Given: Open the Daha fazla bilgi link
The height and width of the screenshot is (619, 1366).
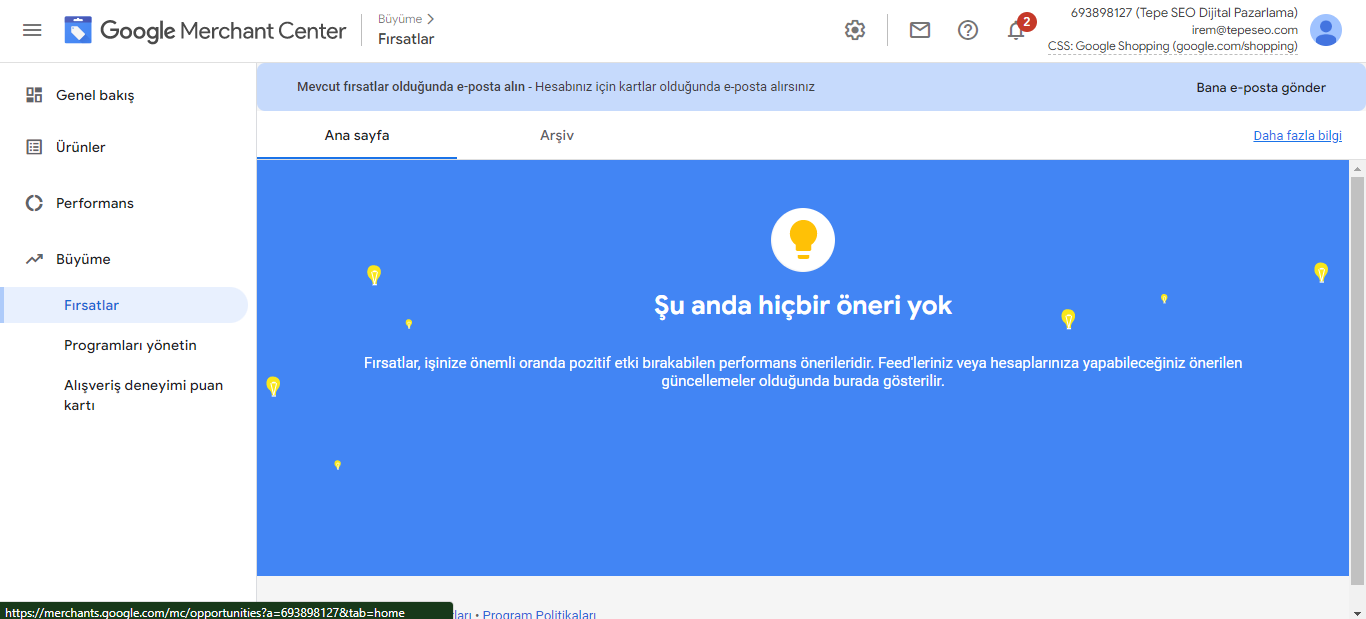Looking at the screenshot, I should 1297,136.
